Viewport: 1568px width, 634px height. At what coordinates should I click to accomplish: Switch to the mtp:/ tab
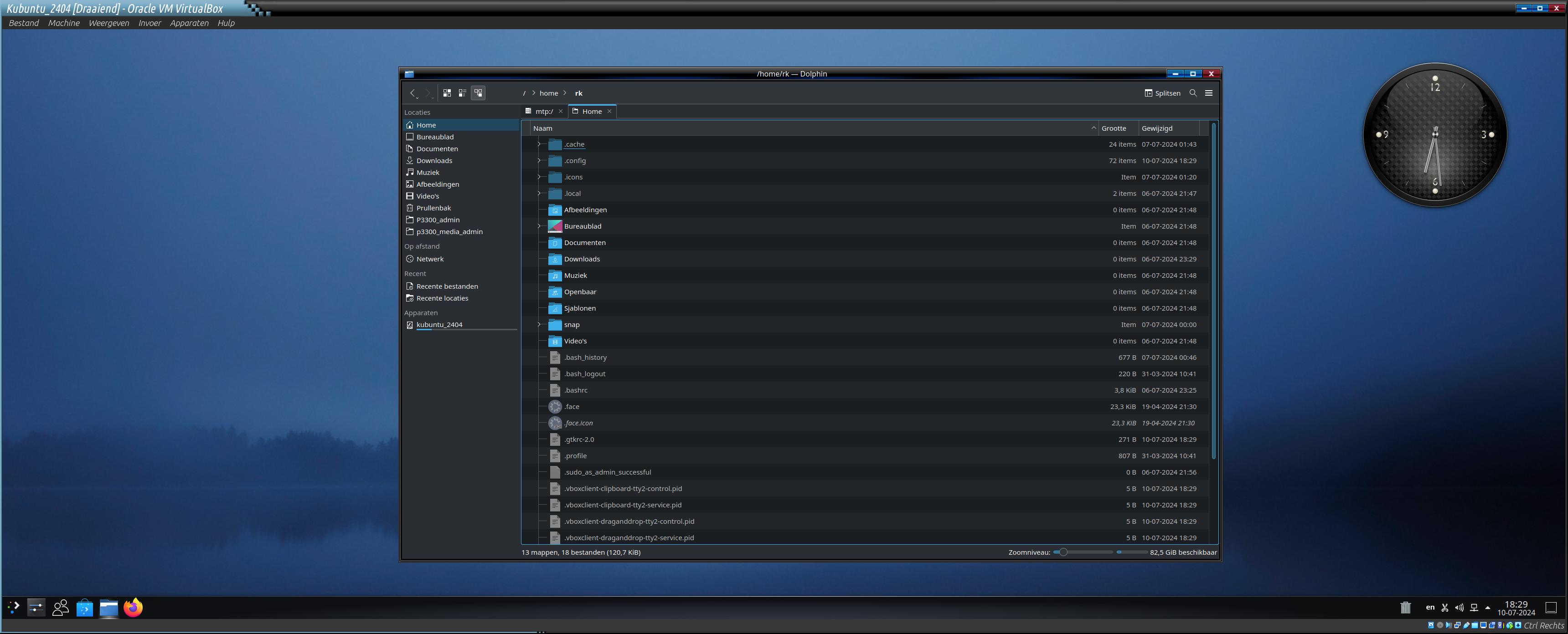[x=544, y=111]
